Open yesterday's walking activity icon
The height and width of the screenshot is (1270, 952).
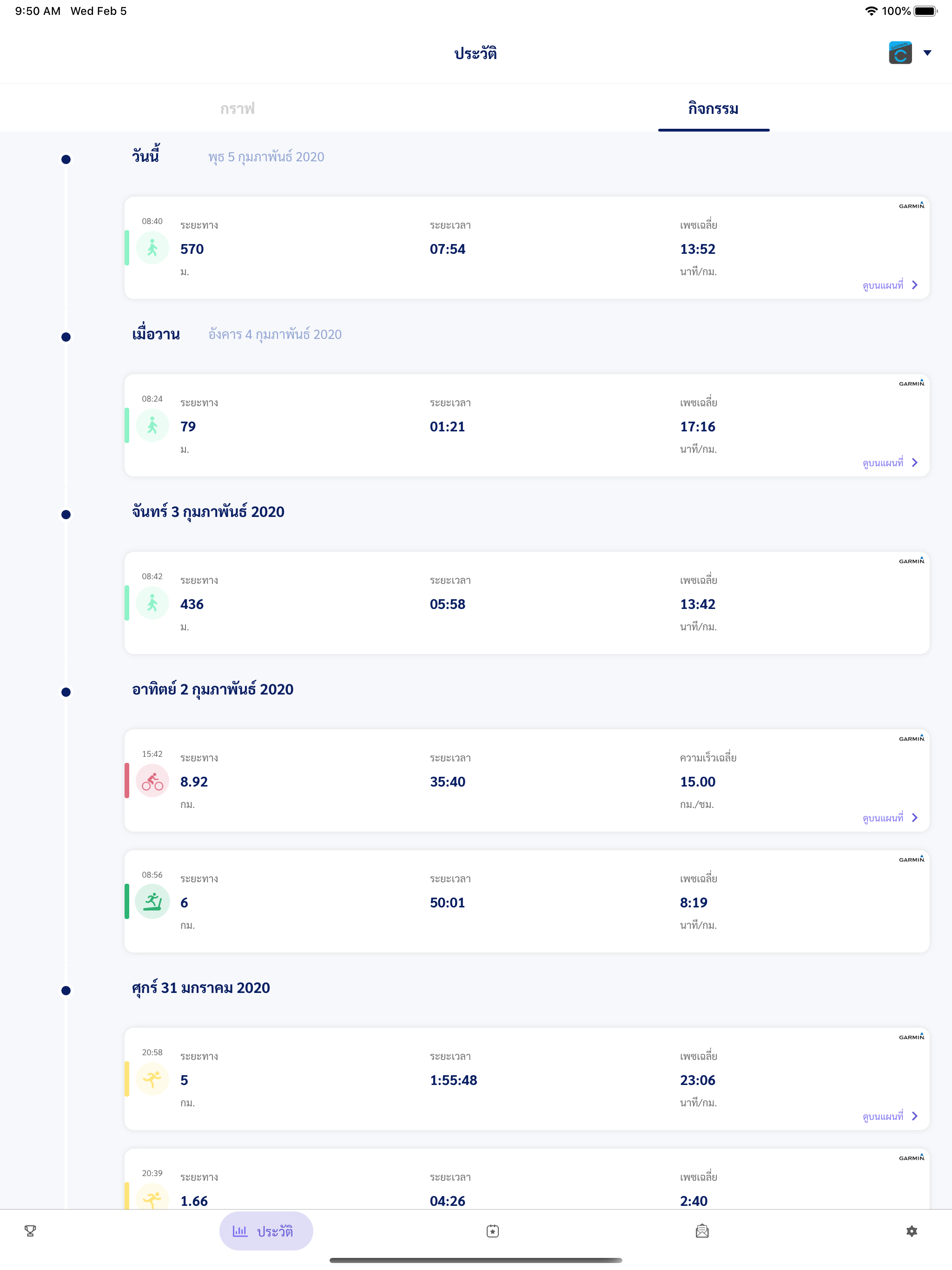pos(152,426)
